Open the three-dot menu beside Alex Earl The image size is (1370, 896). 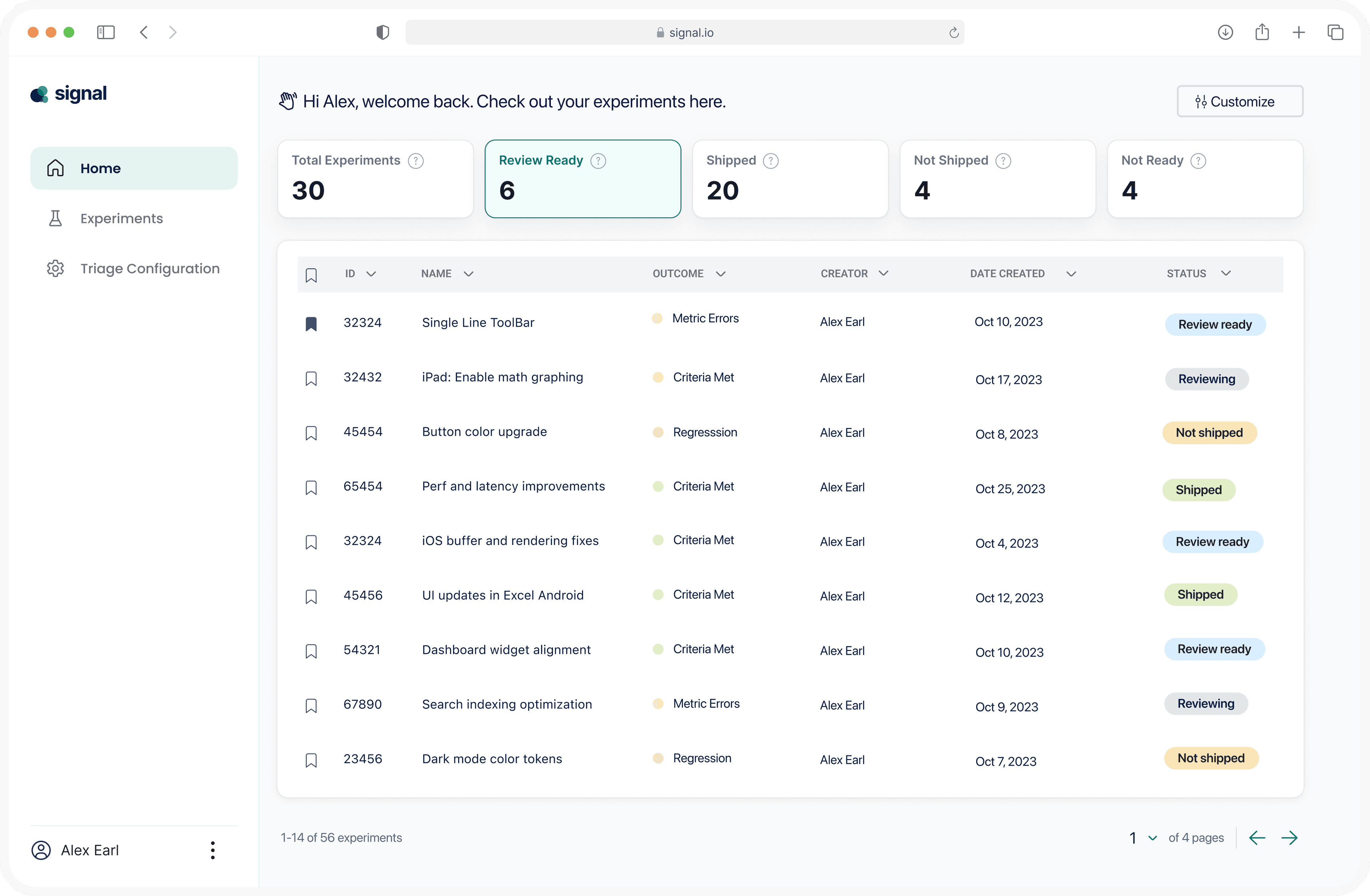click(x=213, y=850)
